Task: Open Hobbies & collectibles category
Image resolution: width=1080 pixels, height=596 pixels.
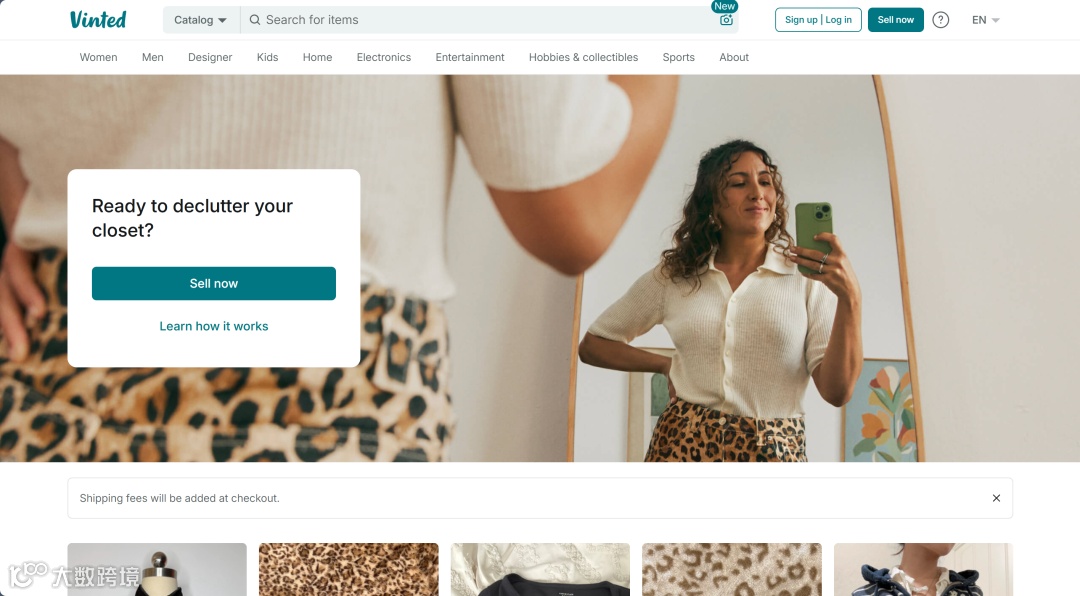Action: [583, 57]
